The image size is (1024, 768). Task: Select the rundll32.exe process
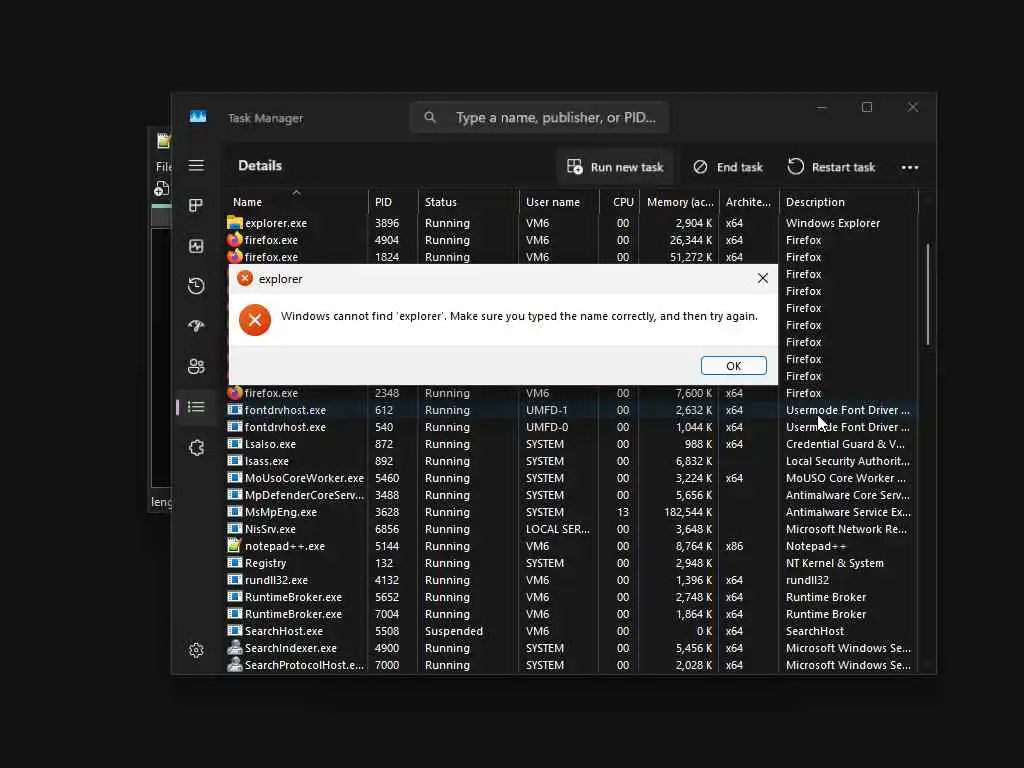pyautogui.click(x=571, y=579)
